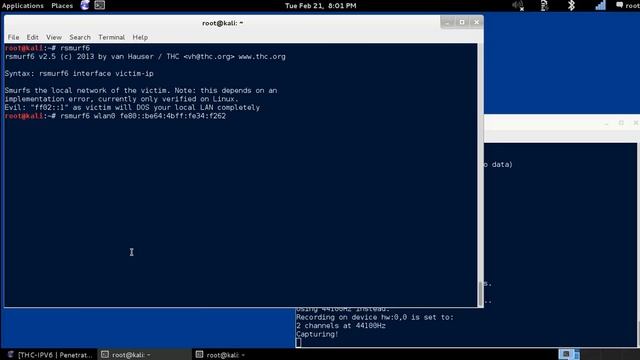The width and height of the screenshot is (640, 360).
Task: Open the network signal indicator
Action: coord(600,5)
